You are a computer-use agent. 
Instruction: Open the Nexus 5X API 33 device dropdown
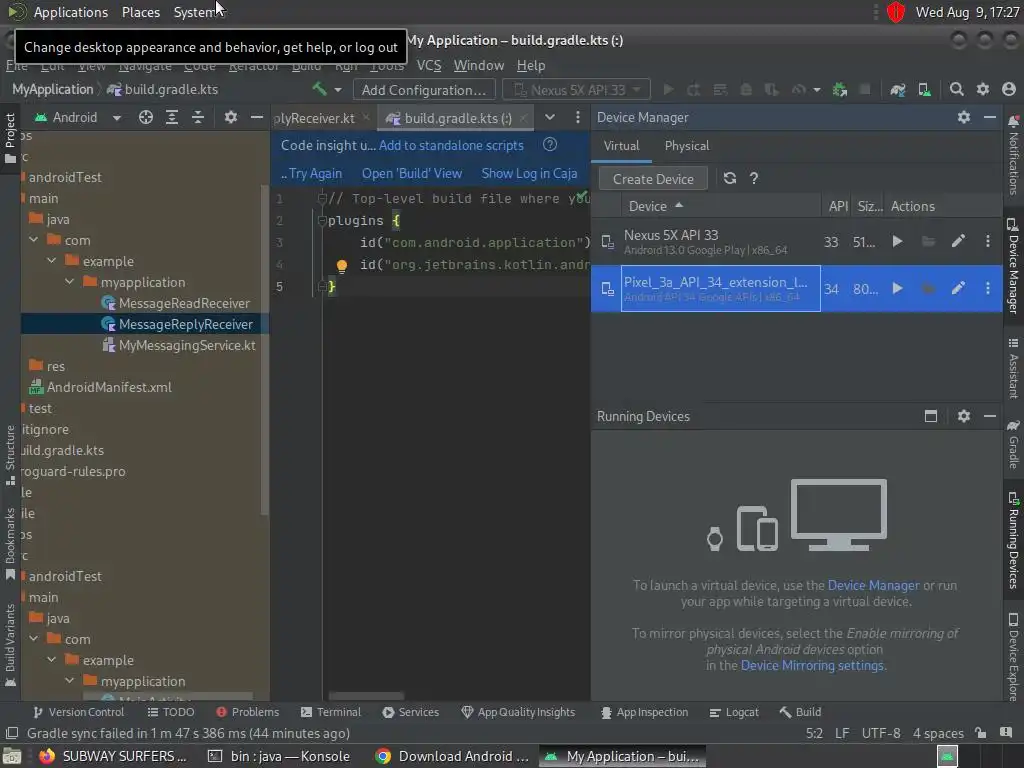(x=577, y=89)
